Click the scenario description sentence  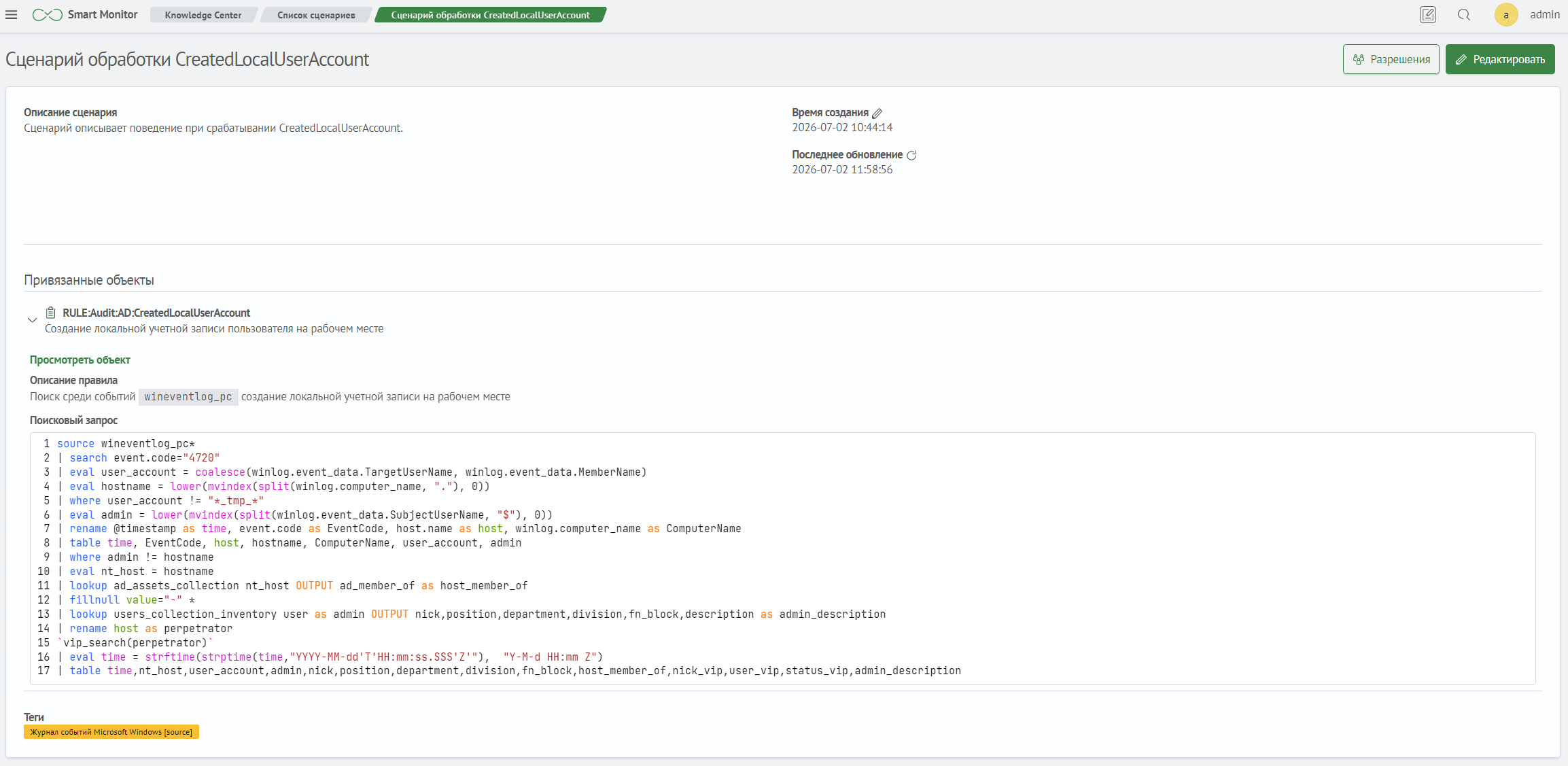tap(213, 128)
